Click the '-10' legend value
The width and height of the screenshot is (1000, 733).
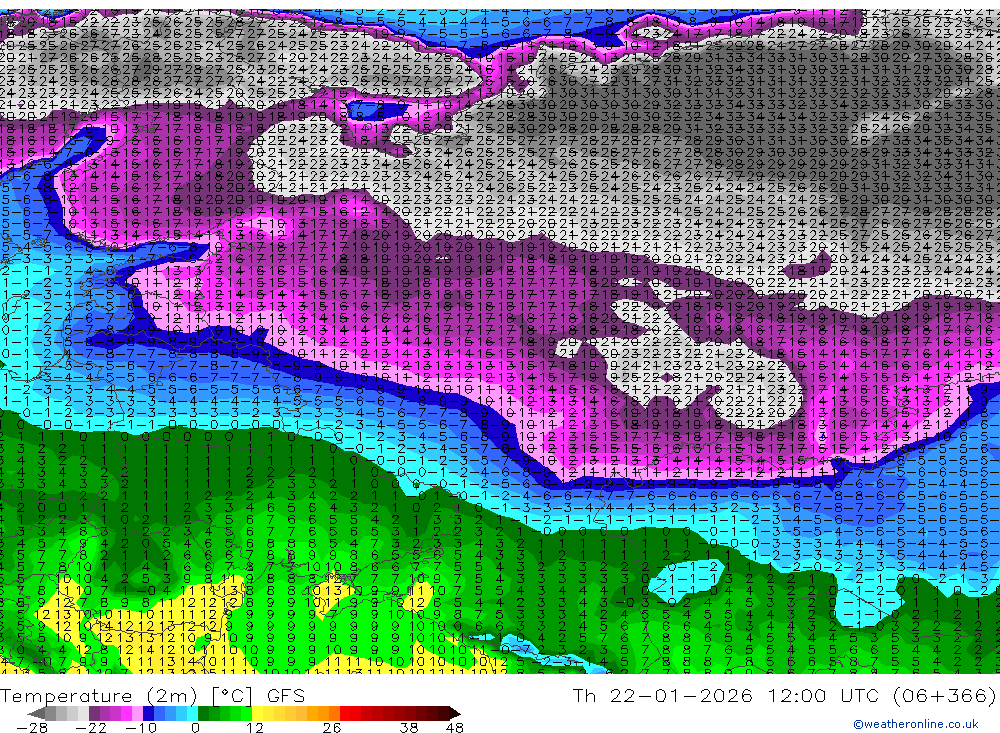[x=140, y=727]
